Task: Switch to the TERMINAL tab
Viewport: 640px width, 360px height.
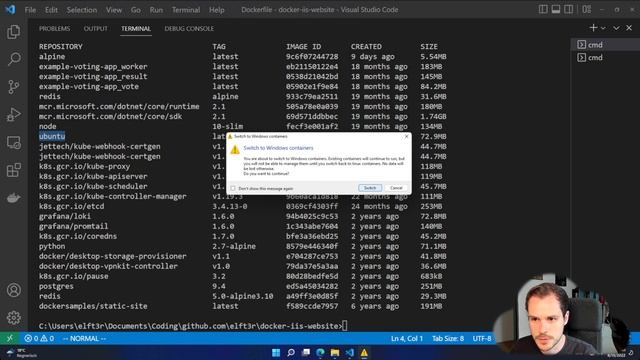Action: [x=136, y=29]
